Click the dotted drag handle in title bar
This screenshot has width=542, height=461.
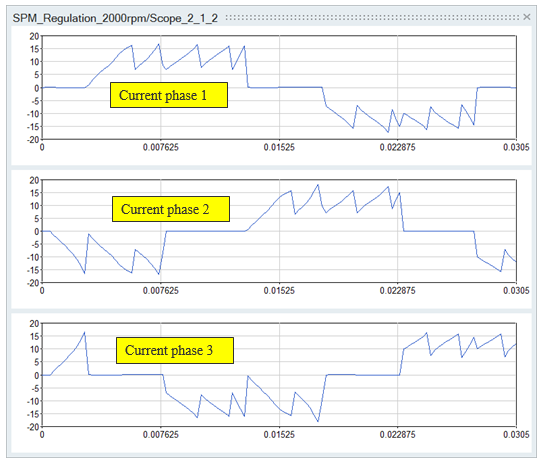coord(373,17)
